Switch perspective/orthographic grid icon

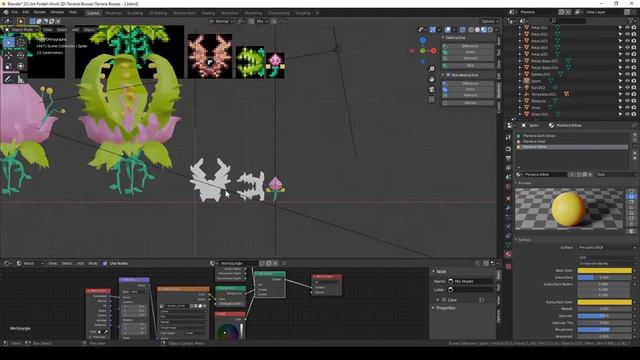click(x=431, y=99)
